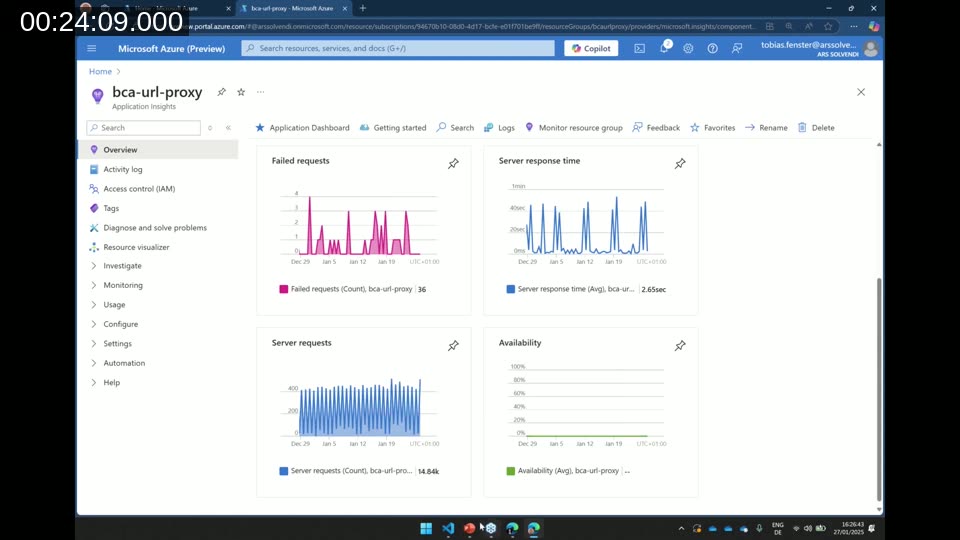960x540 pixels.
Task: Mark bca-url-proxy as a favorite (star)
Action: 241,92
